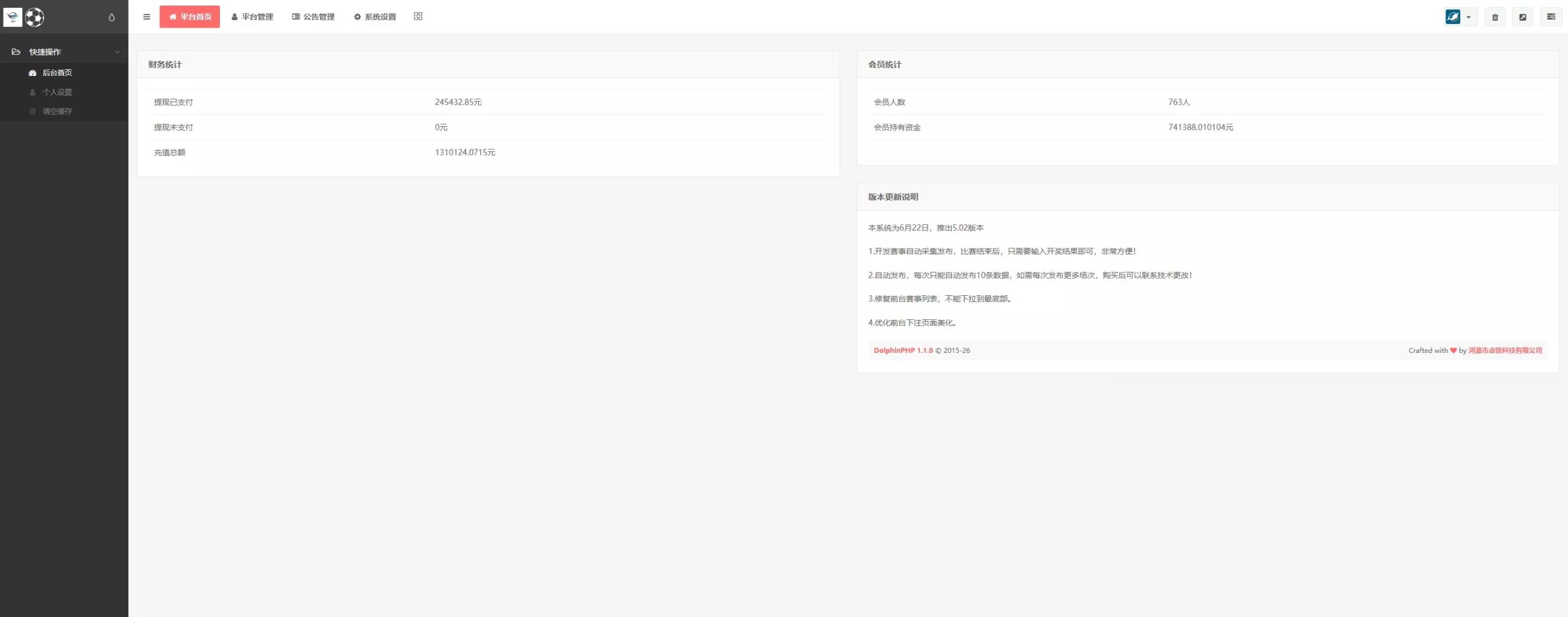
Task: Open the 平台首页 tab
Action: [x=190, y=17]
